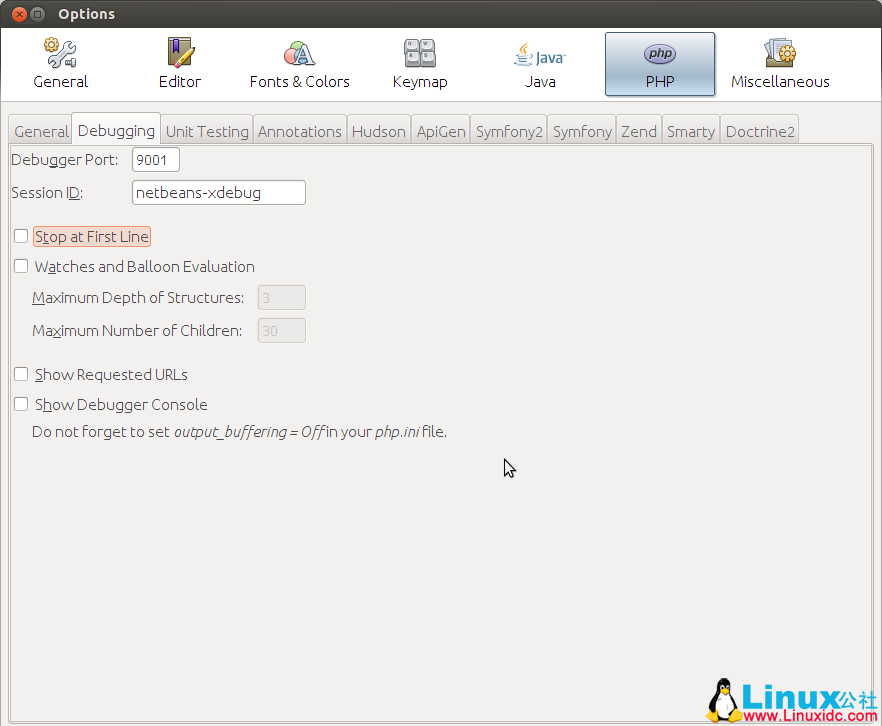This screenshot has height=726, width=882.
Task: Click Maximum Depth of Structures field
Action: click(282, 297)
